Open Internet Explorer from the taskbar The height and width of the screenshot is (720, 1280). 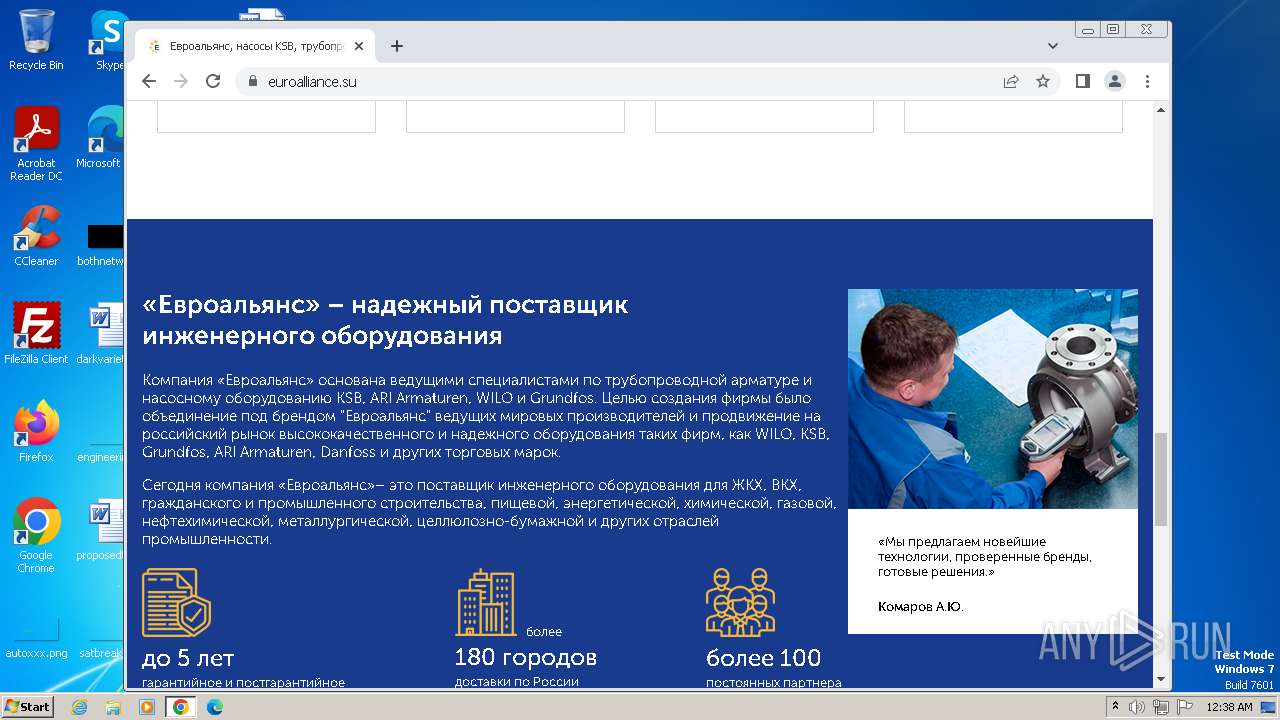[80, 707]
